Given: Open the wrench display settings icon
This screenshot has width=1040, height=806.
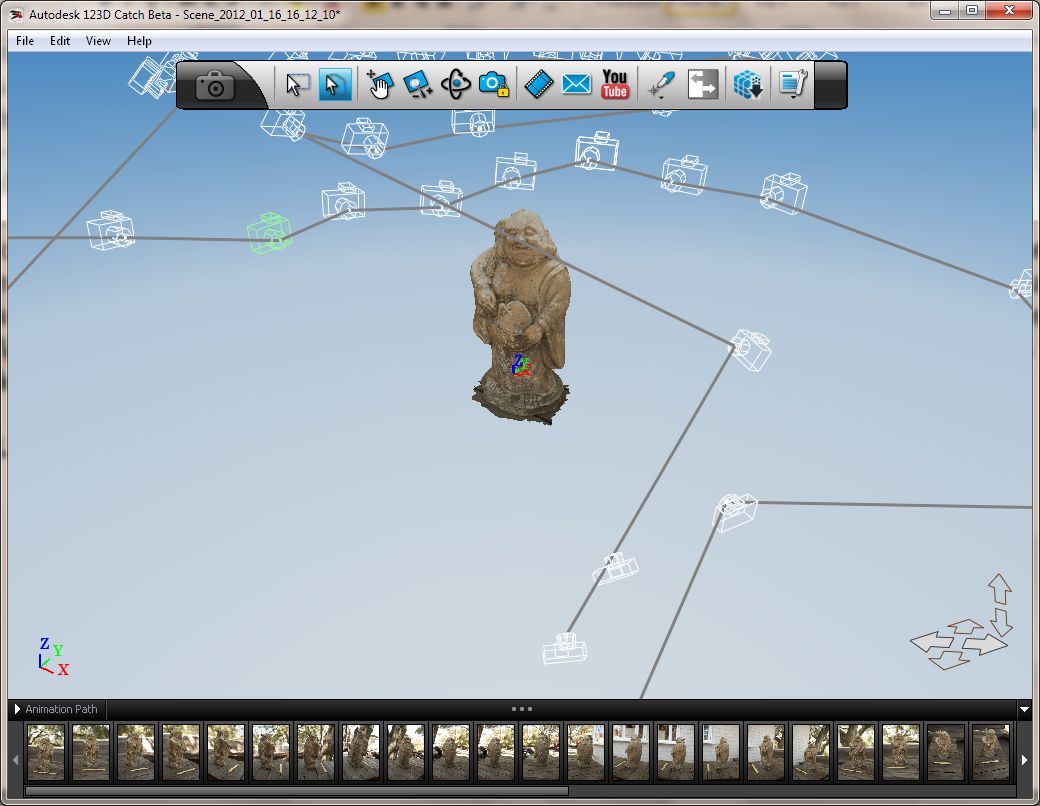Looking at the screenshot, I should click(x=793, y=85).
